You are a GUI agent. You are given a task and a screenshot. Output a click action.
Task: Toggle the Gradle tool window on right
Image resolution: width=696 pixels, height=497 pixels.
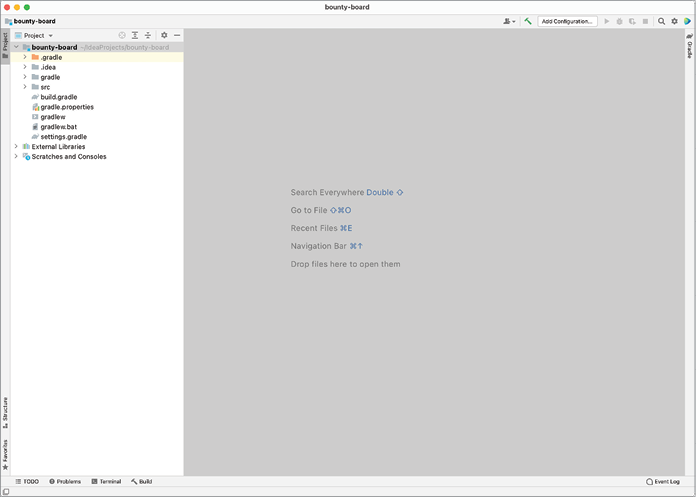tap(689, 45)
